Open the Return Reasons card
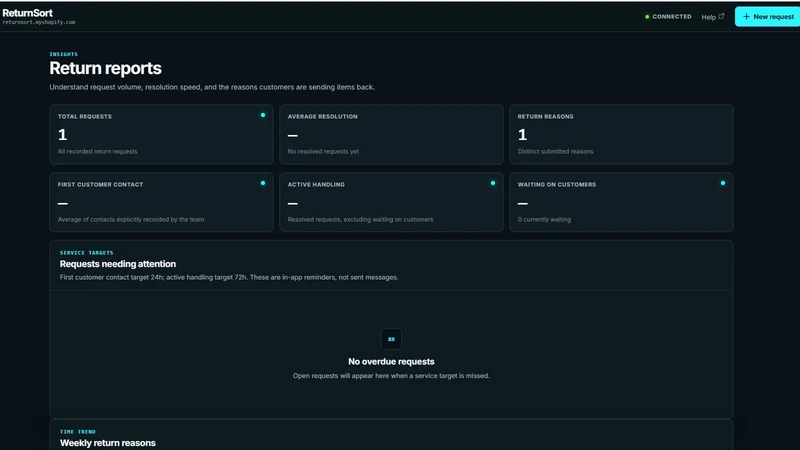Screen dimensions: 800x450 pyautogui.click(x=621, y=135)
